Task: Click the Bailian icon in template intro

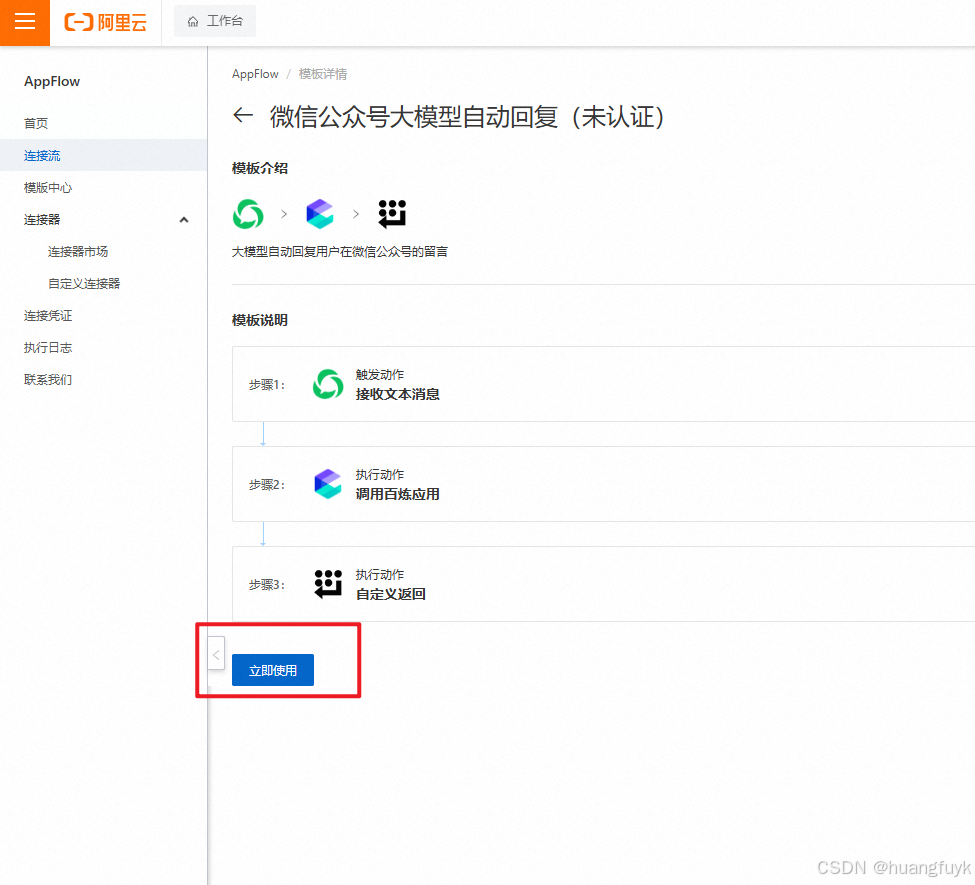Action: tap(320, 214)
